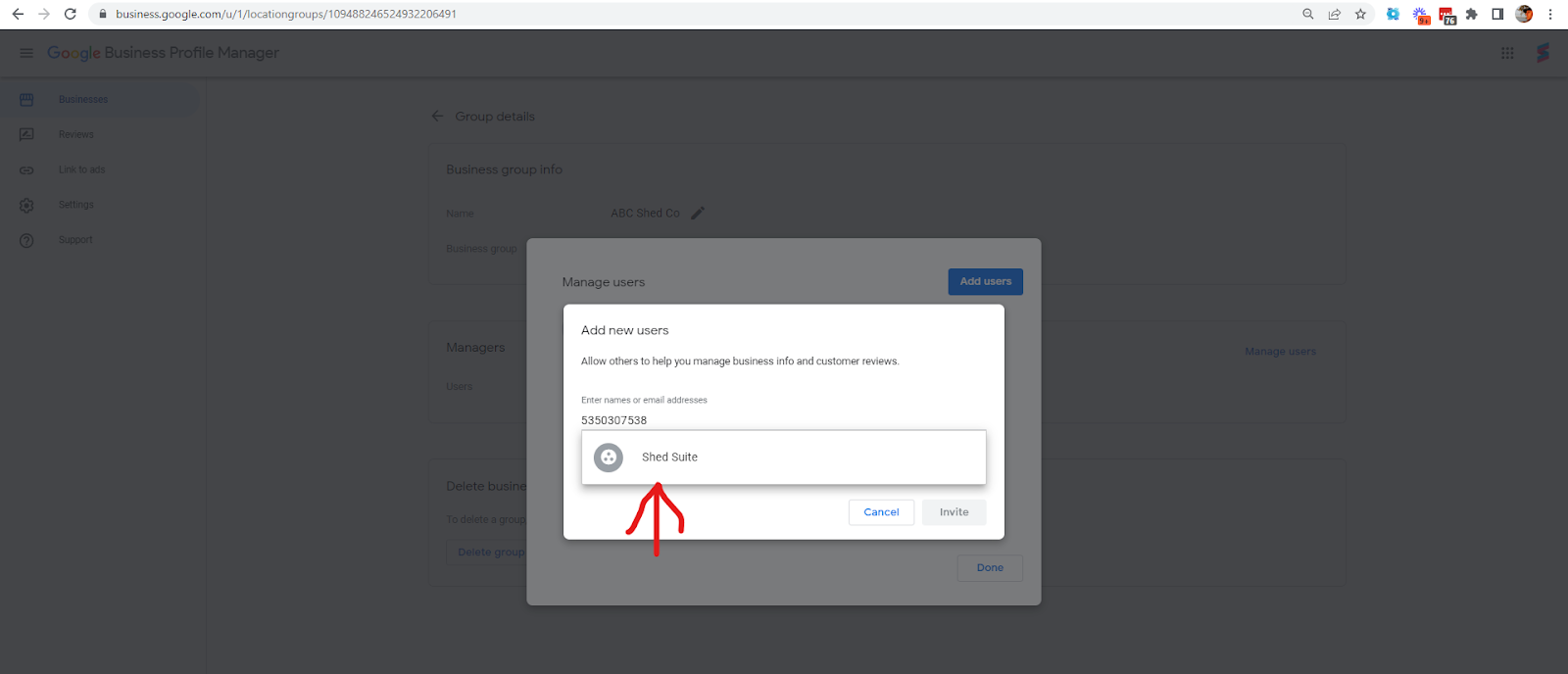1568x674 pixels.
Task: Click the blue gear extension icon
Action: pos(1393,14)
